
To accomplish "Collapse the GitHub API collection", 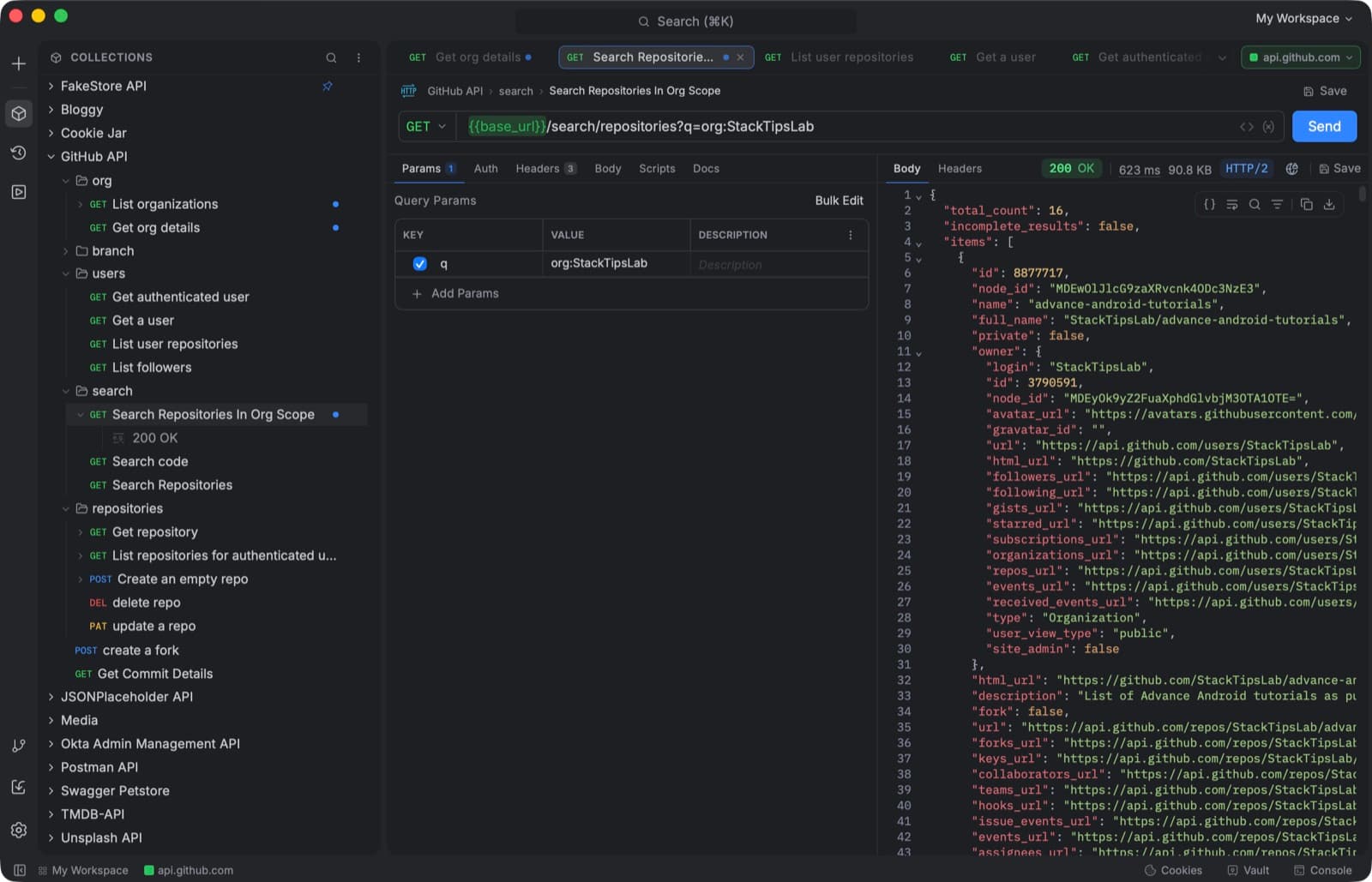I will (x=51, y=156).
